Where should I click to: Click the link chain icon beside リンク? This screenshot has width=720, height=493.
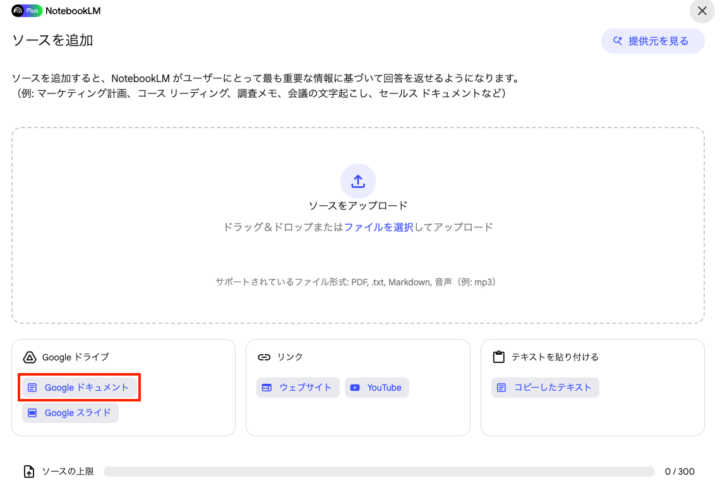coord(264,357)
